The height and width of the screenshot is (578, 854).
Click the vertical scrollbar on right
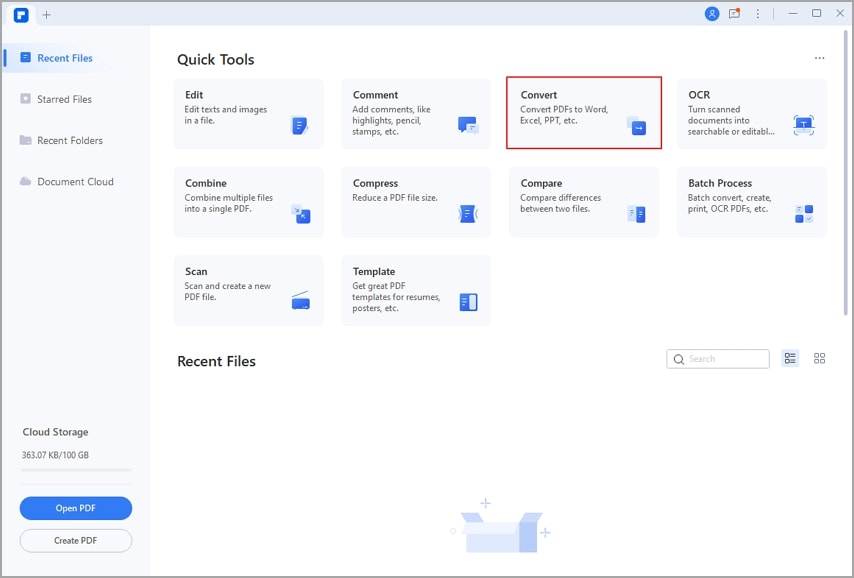(846, 172)
